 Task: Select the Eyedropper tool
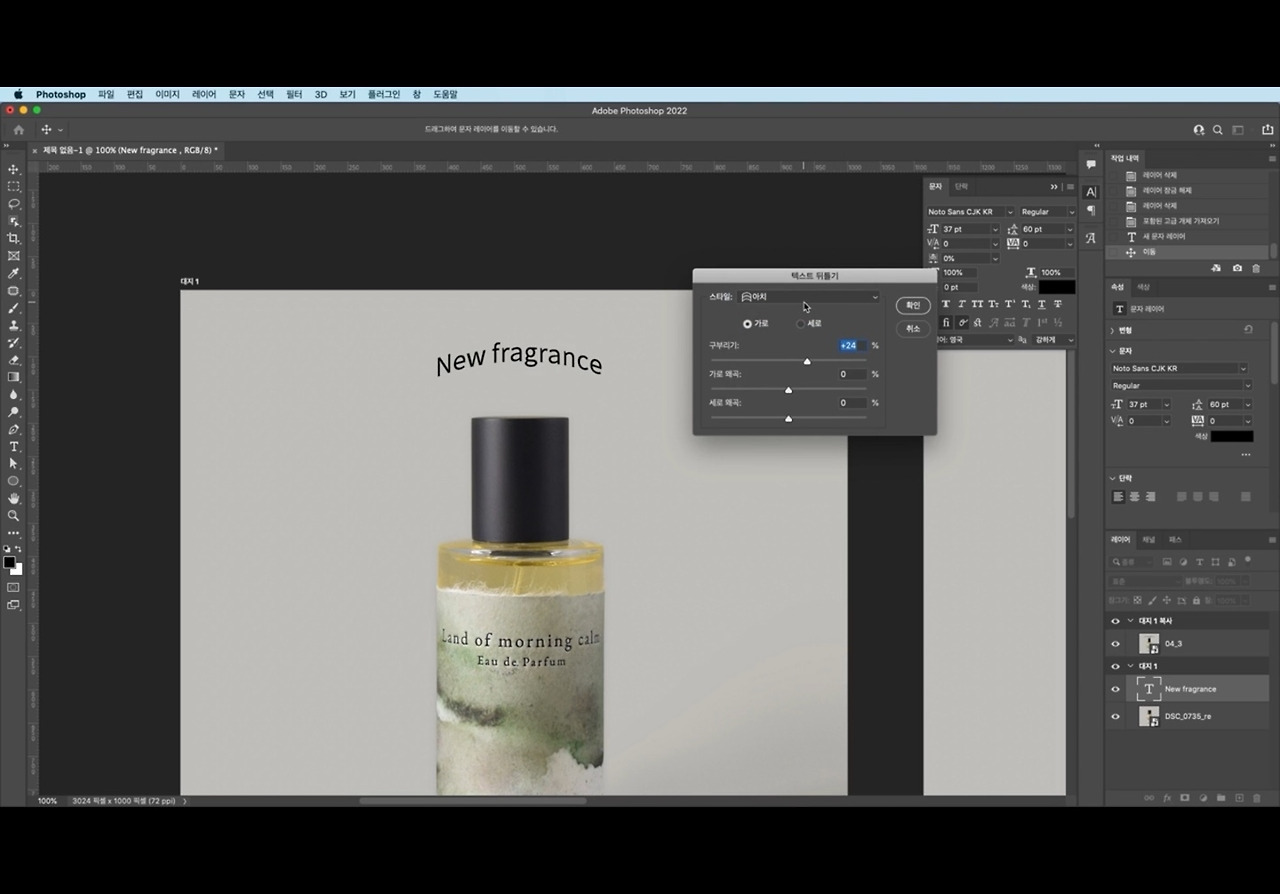click(x=14, y=273)
